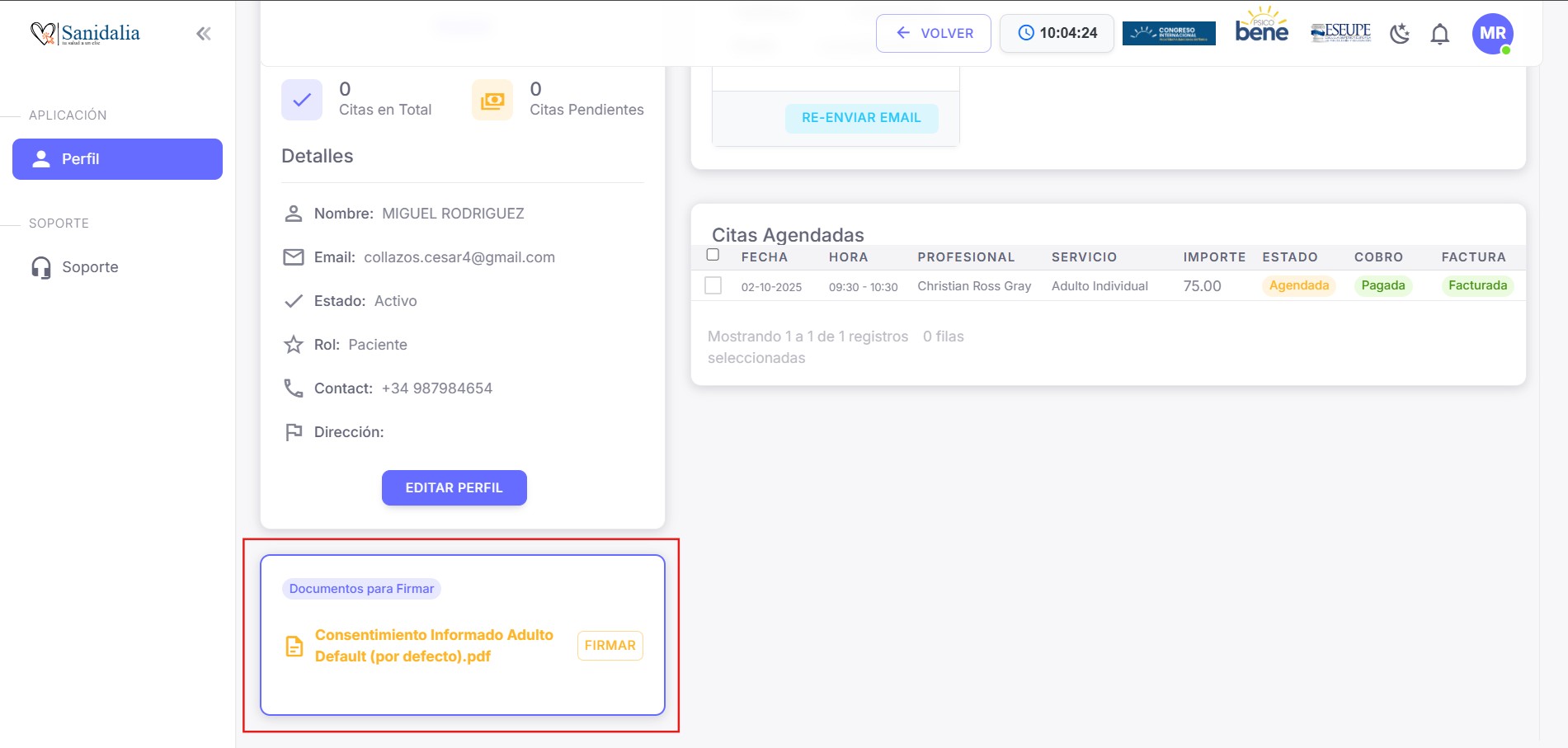Click the VOLVER button
Screen dimensions: 1568x748
click(x=933, y=33)
